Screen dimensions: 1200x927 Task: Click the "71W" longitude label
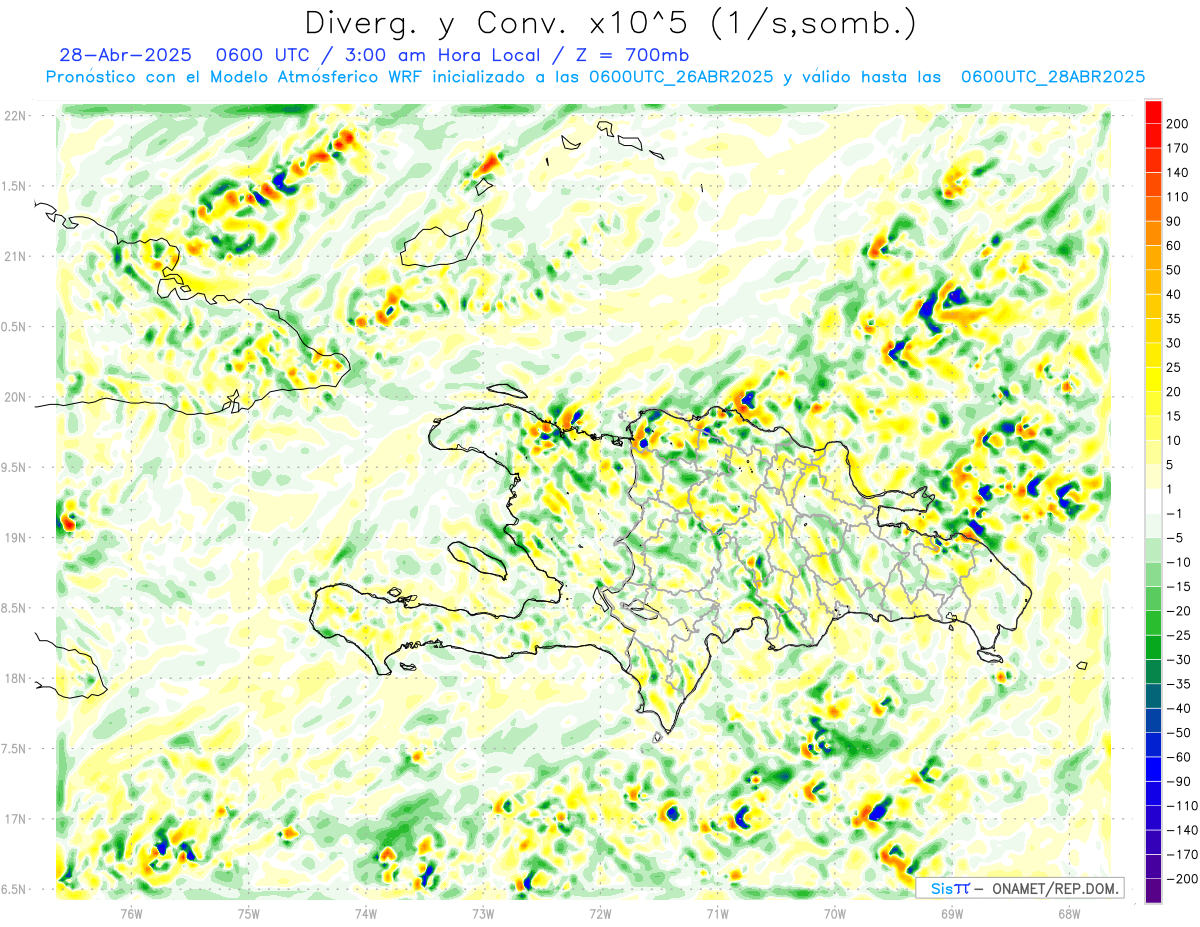tap(717, 913)
